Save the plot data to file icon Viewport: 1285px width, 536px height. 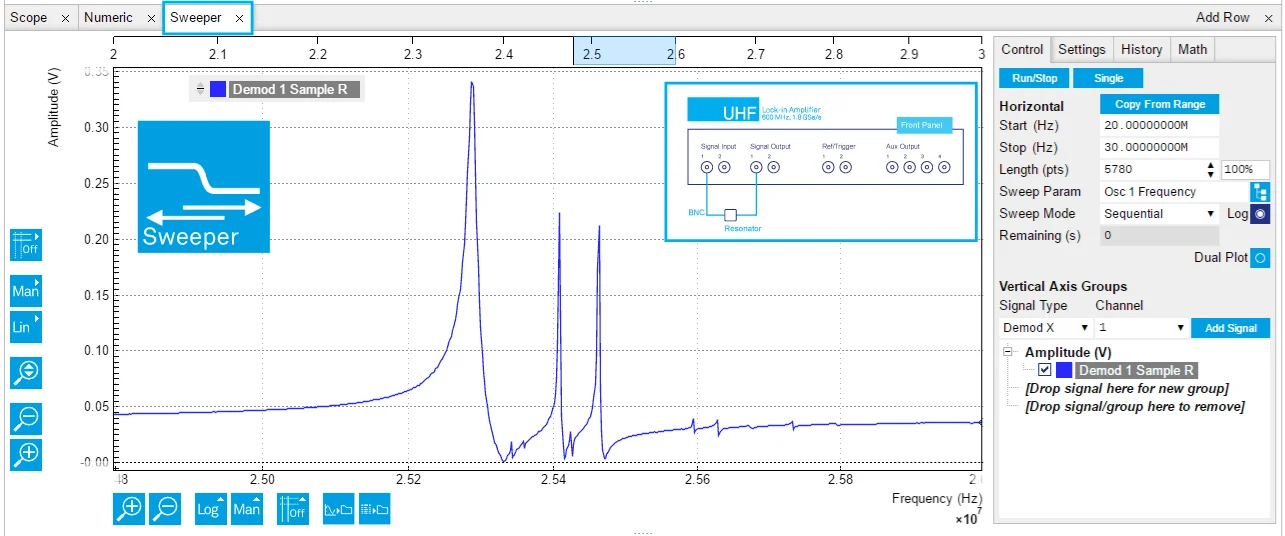(x=374, y=509)
